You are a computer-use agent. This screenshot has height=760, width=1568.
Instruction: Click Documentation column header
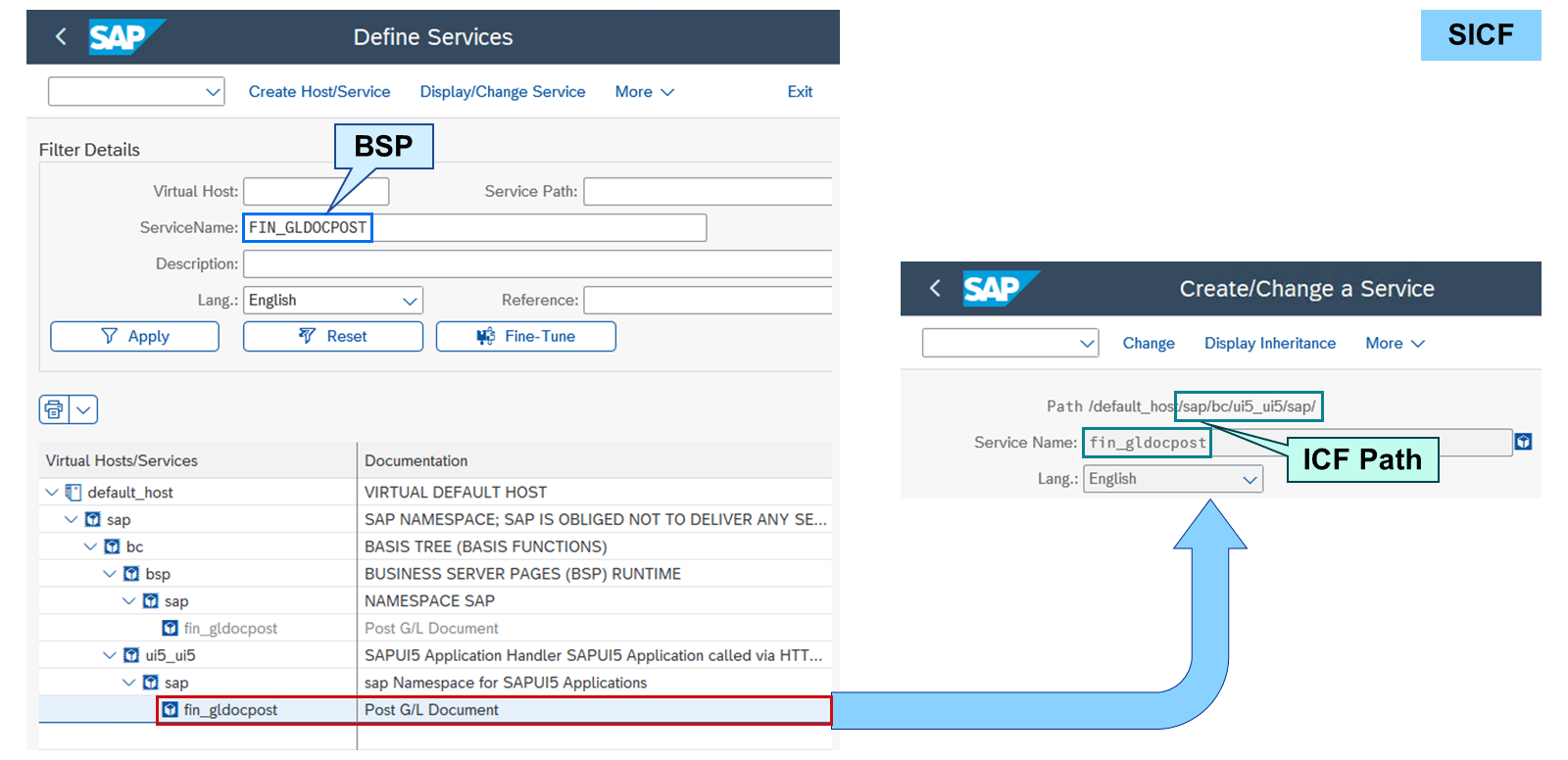pos(416,460)
